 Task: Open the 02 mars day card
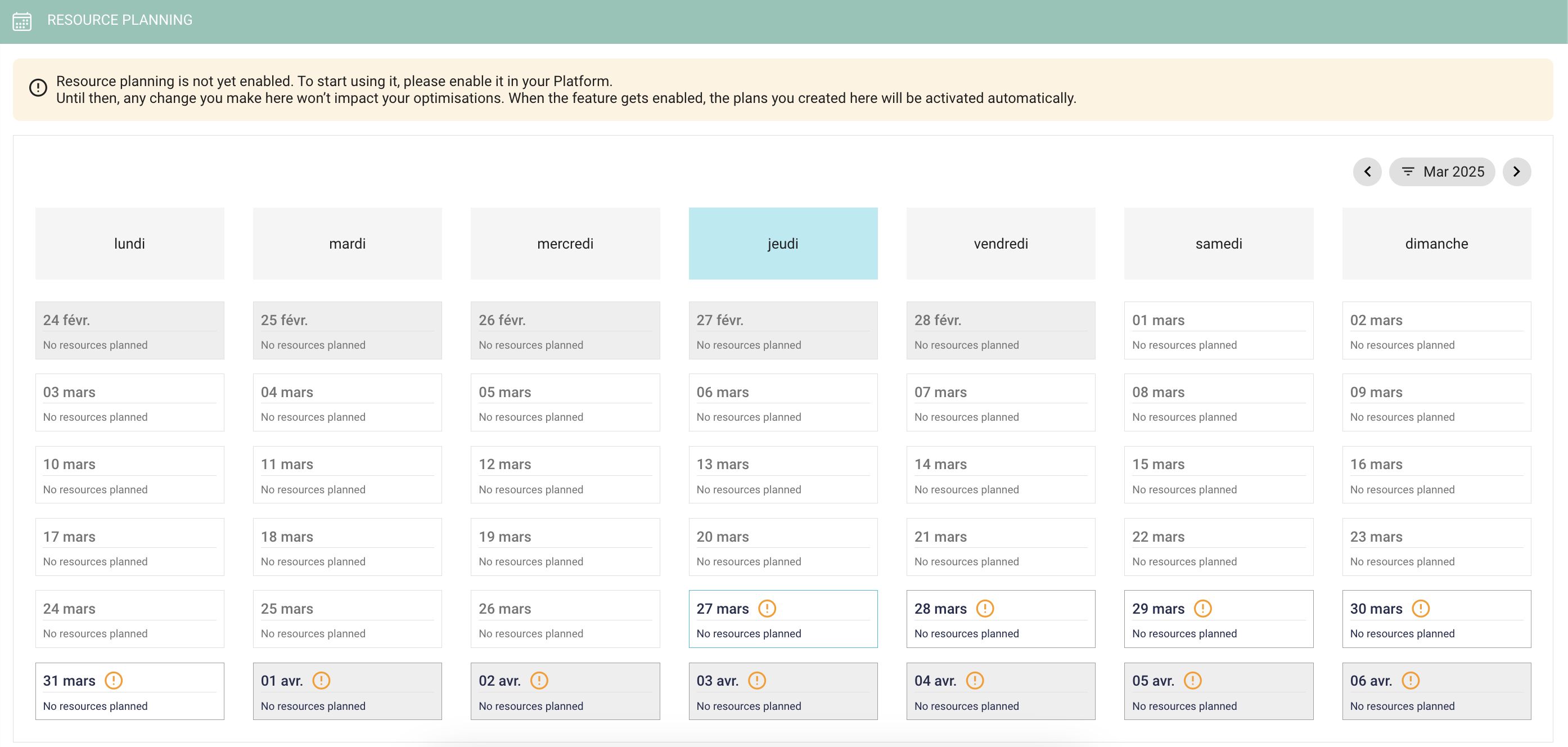click(x=1436, y=331)
